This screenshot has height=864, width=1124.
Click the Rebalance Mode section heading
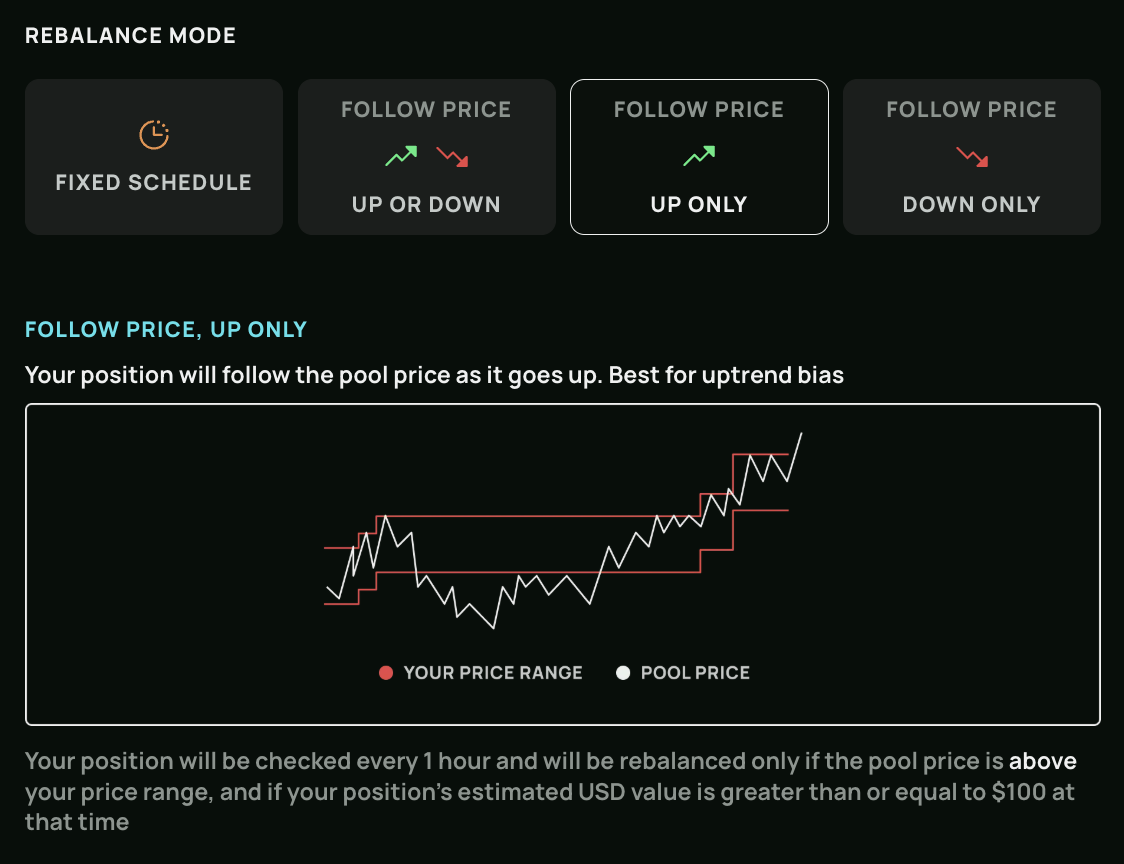(131, 36)
